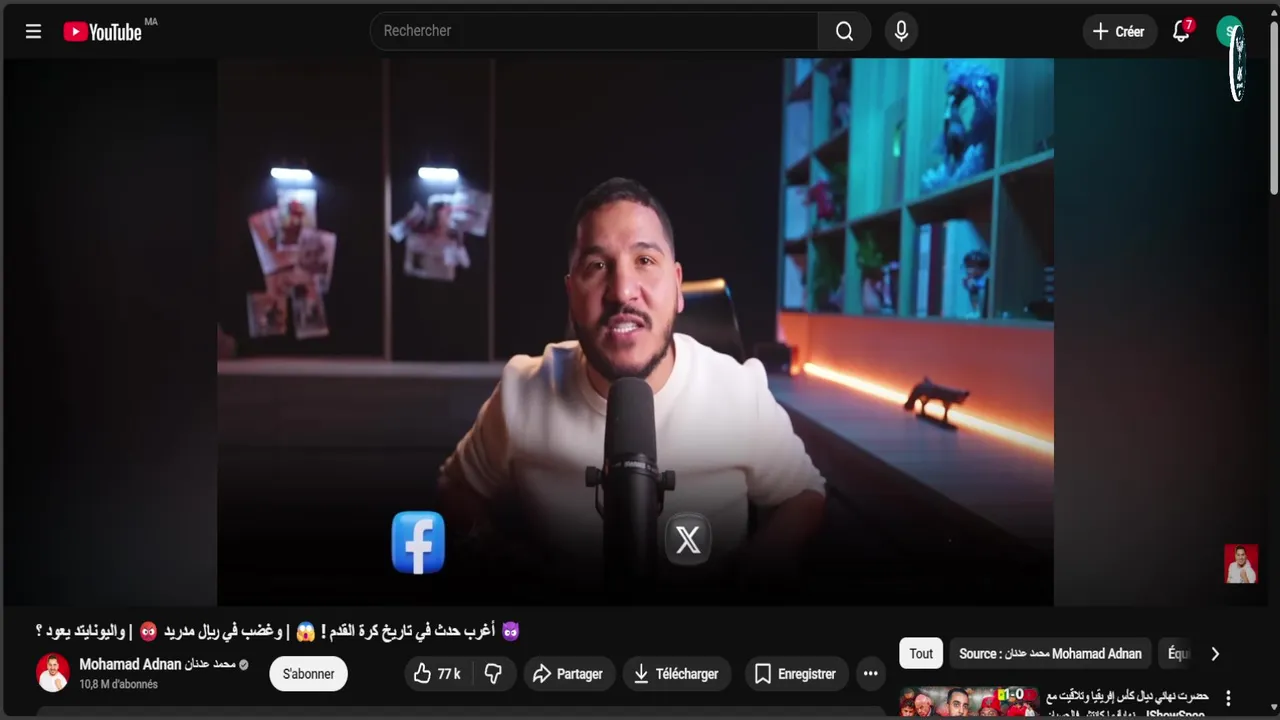
Task: Open the account avatar menu
Action: pos(1229,31)
